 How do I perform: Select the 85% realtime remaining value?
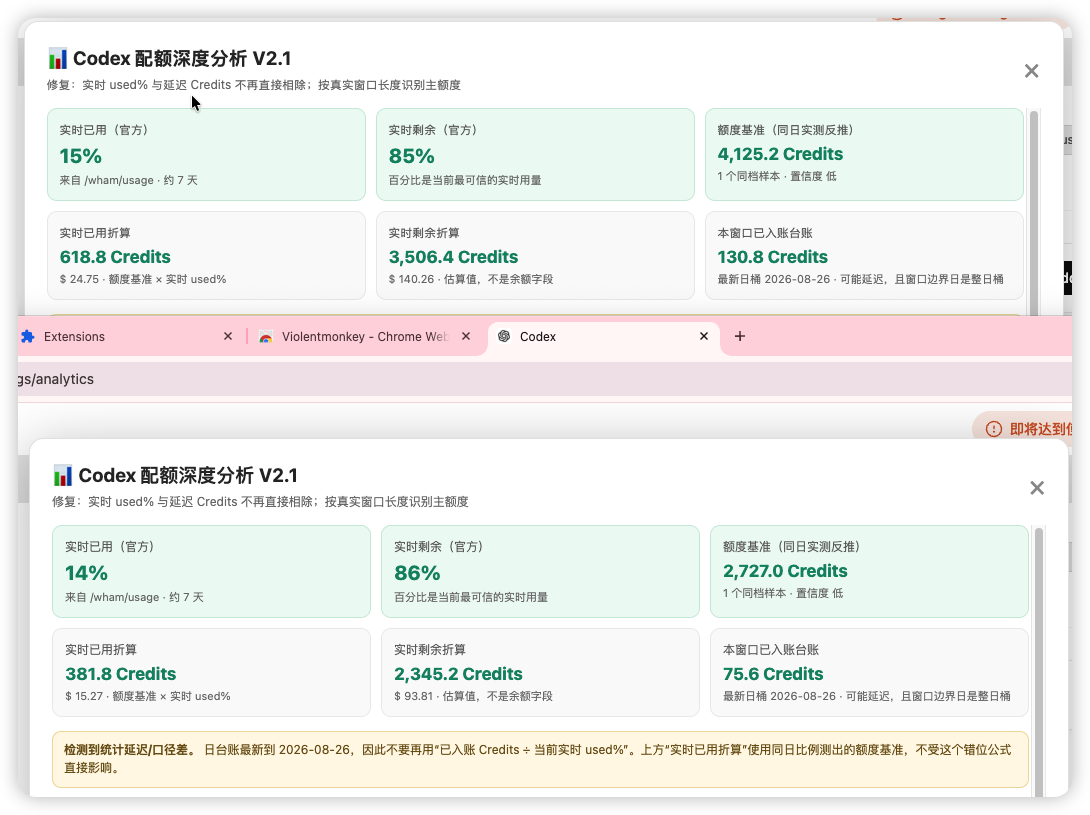pos(412,156)
